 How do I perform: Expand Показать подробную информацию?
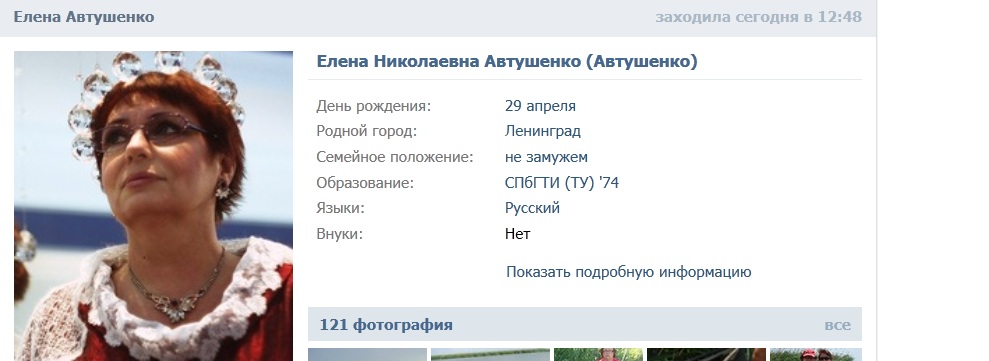pyautogui.click(x=628, y=272)
